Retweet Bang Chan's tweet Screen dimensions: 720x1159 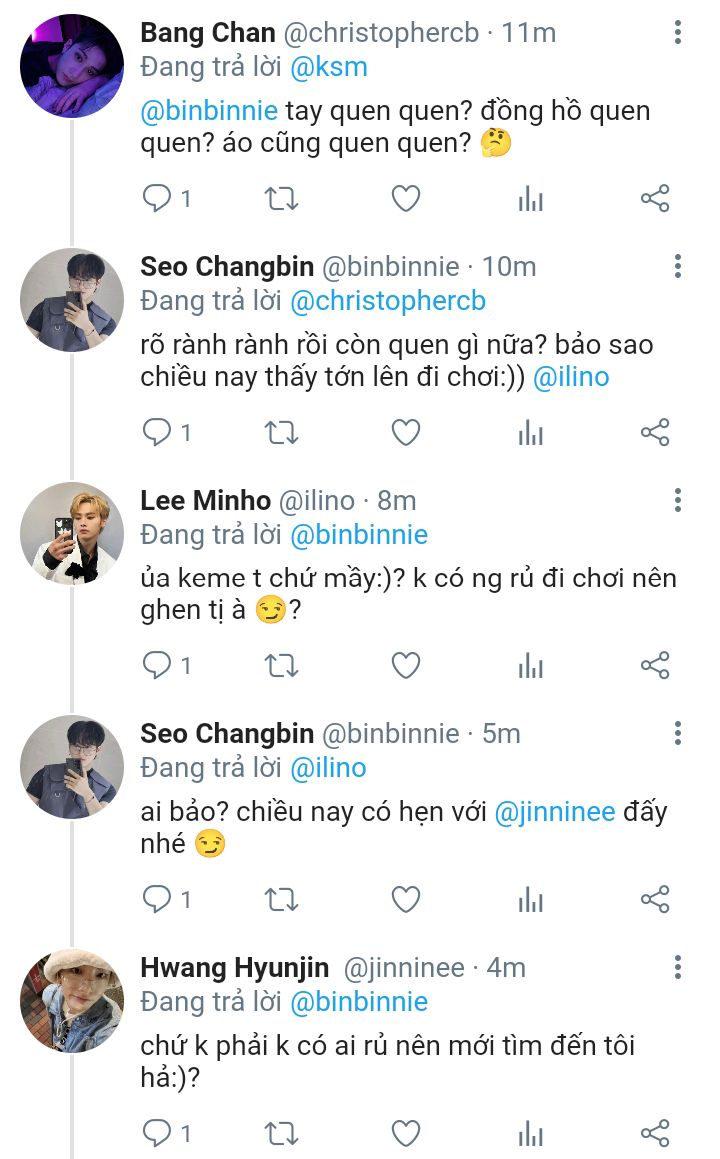[282, 199]
